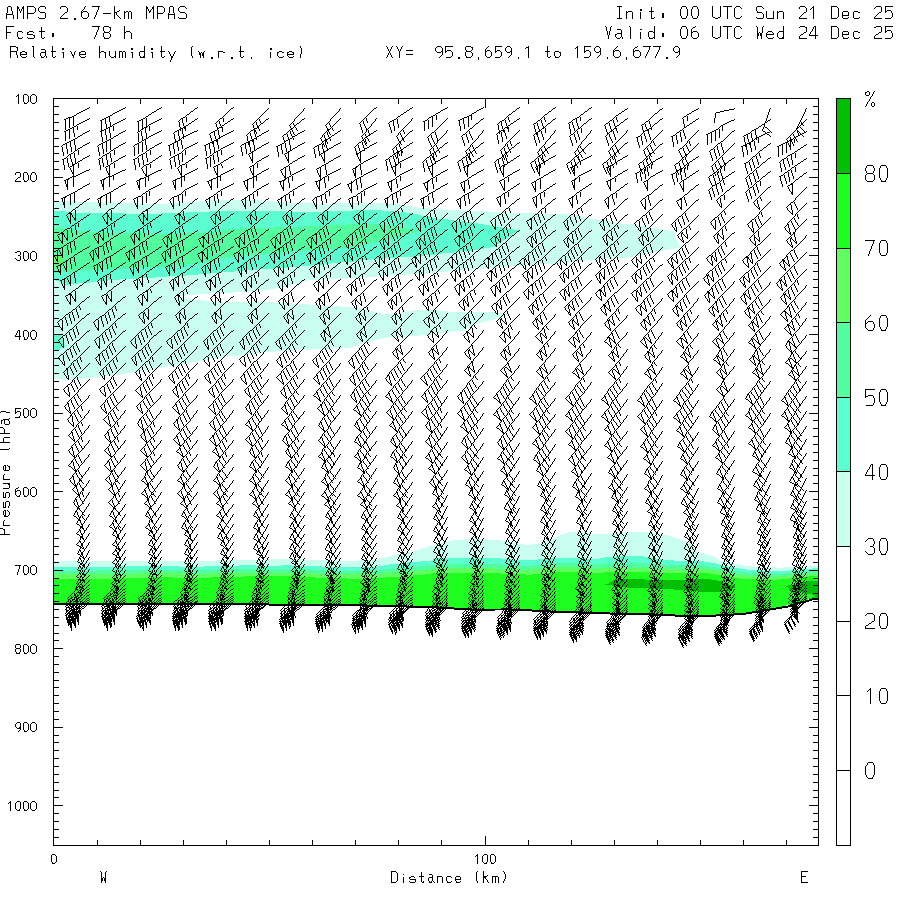Click the colorbar 30 value label
The image size is (900, 900).
[876, 547]
